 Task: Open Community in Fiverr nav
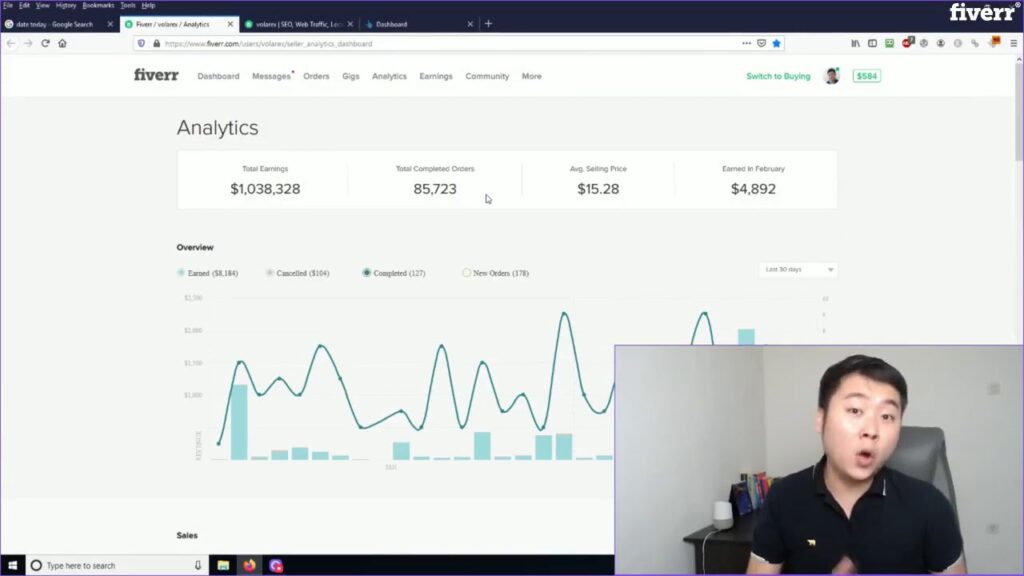pos(487,76)
